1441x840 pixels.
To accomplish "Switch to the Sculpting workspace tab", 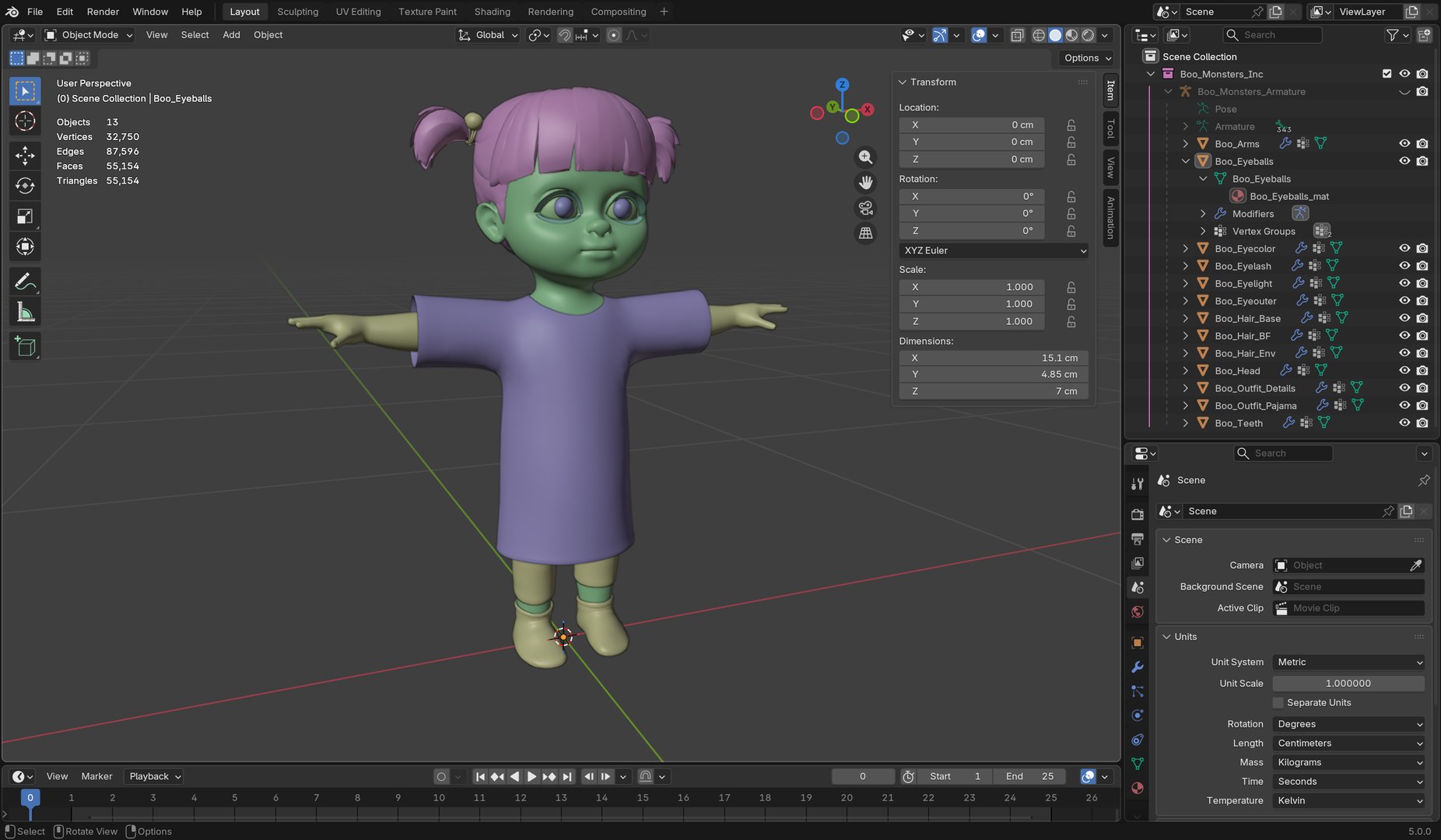I will [298, 12].
